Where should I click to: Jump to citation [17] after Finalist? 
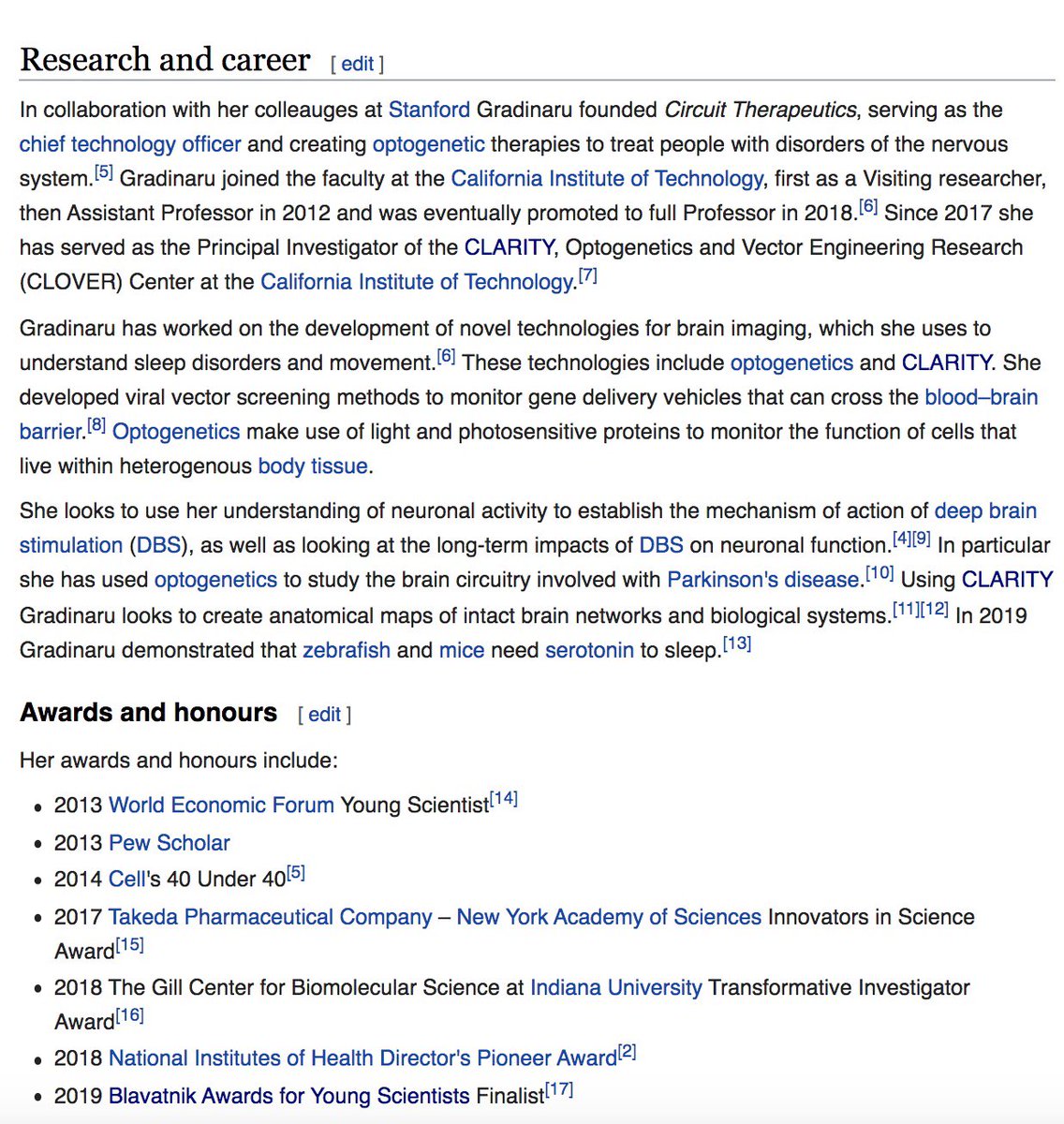coord(559,1091)
